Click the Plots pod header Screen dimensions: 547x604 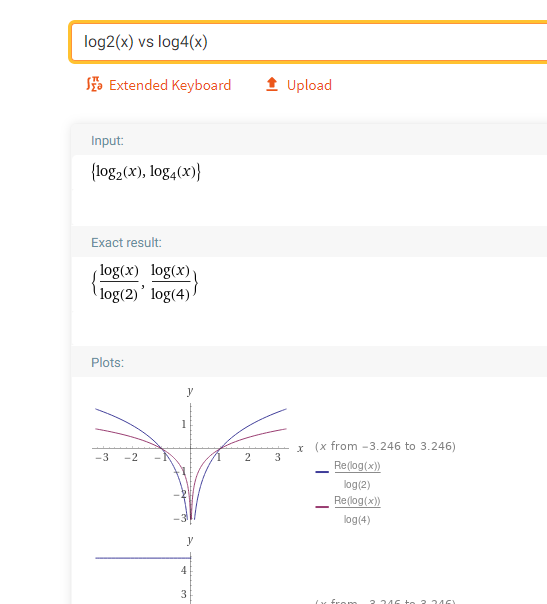[x=107, y=362]
